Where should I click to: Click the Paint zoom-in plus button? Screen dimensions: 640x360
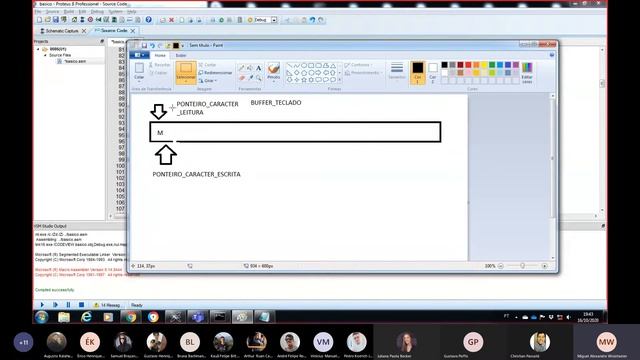point(544,266)
